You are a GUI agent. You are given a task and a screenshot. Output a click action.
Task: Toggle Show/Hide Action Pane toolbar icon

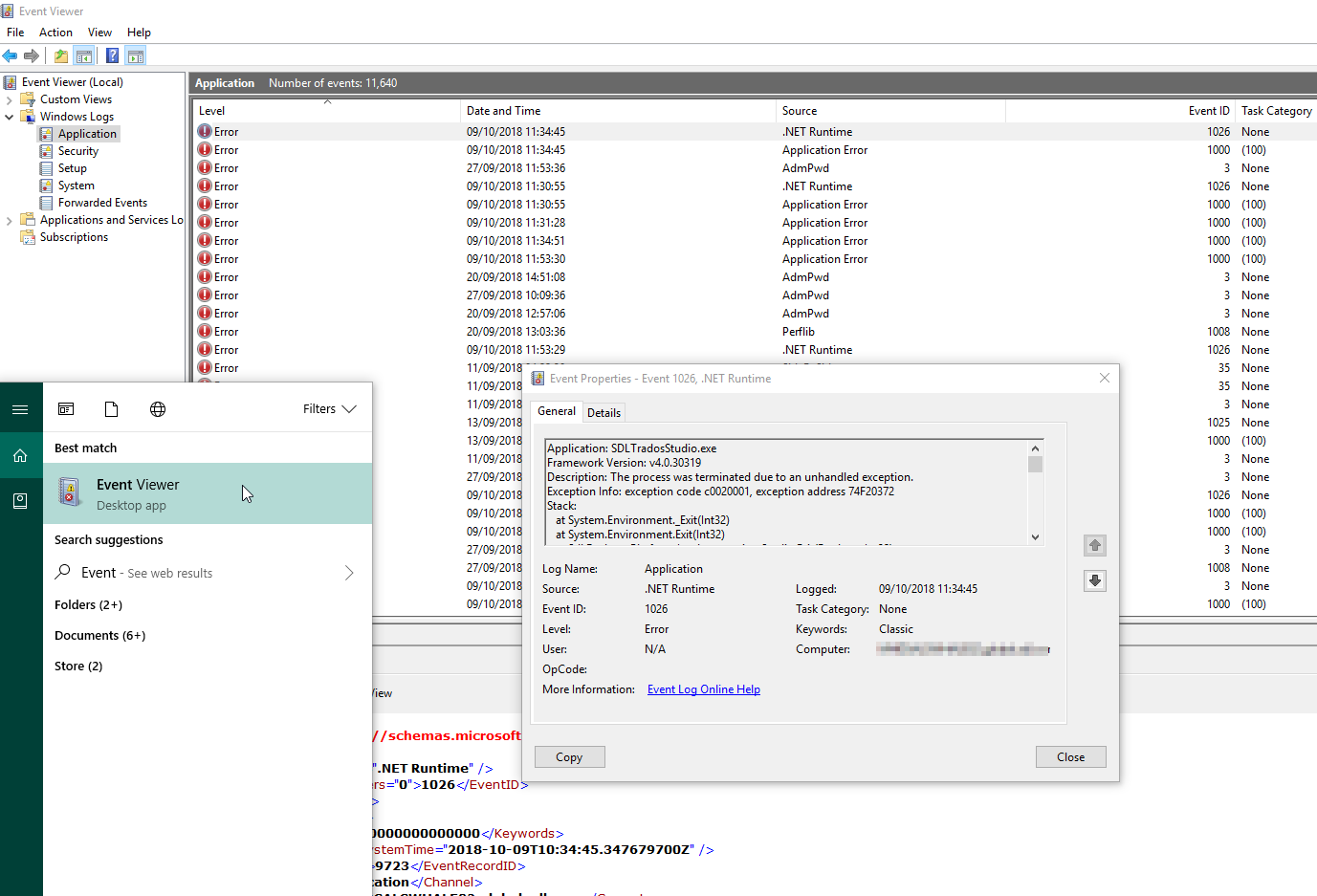point(136,56)
